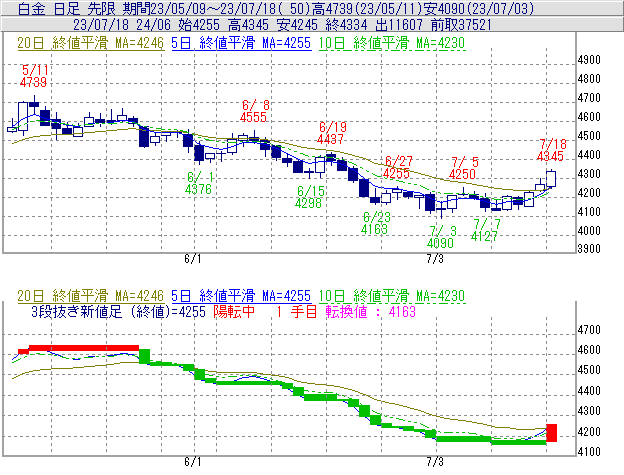Click the 6/8 4555 peak label

(254, 111)
